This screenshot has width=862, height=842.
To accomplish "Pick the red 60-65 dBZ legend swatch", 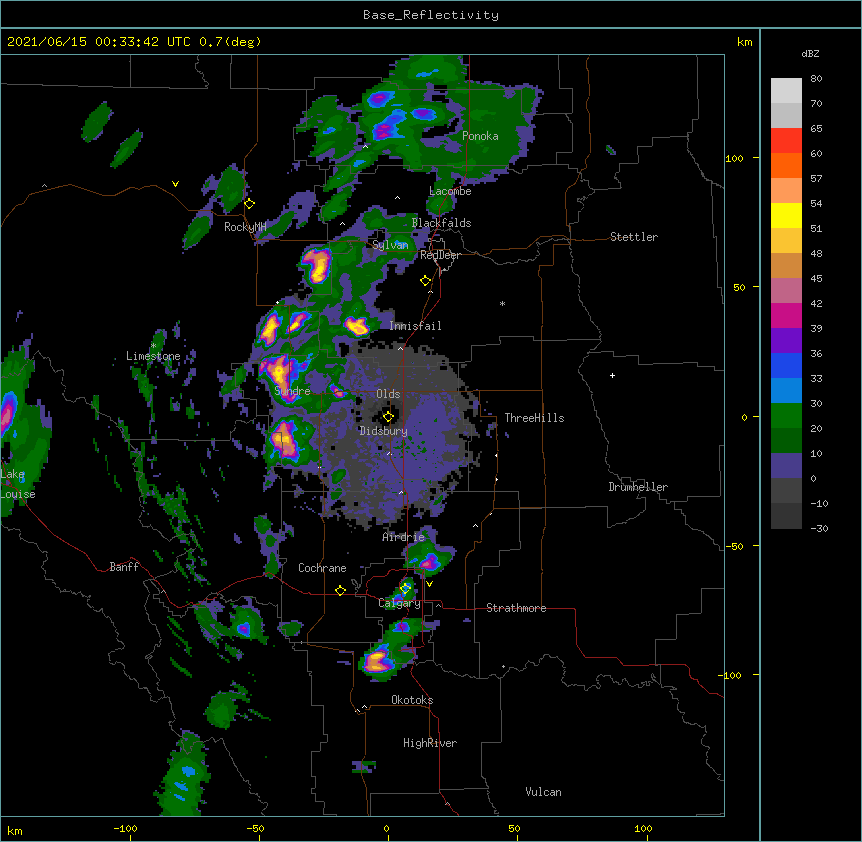I will tap(786, 140).
